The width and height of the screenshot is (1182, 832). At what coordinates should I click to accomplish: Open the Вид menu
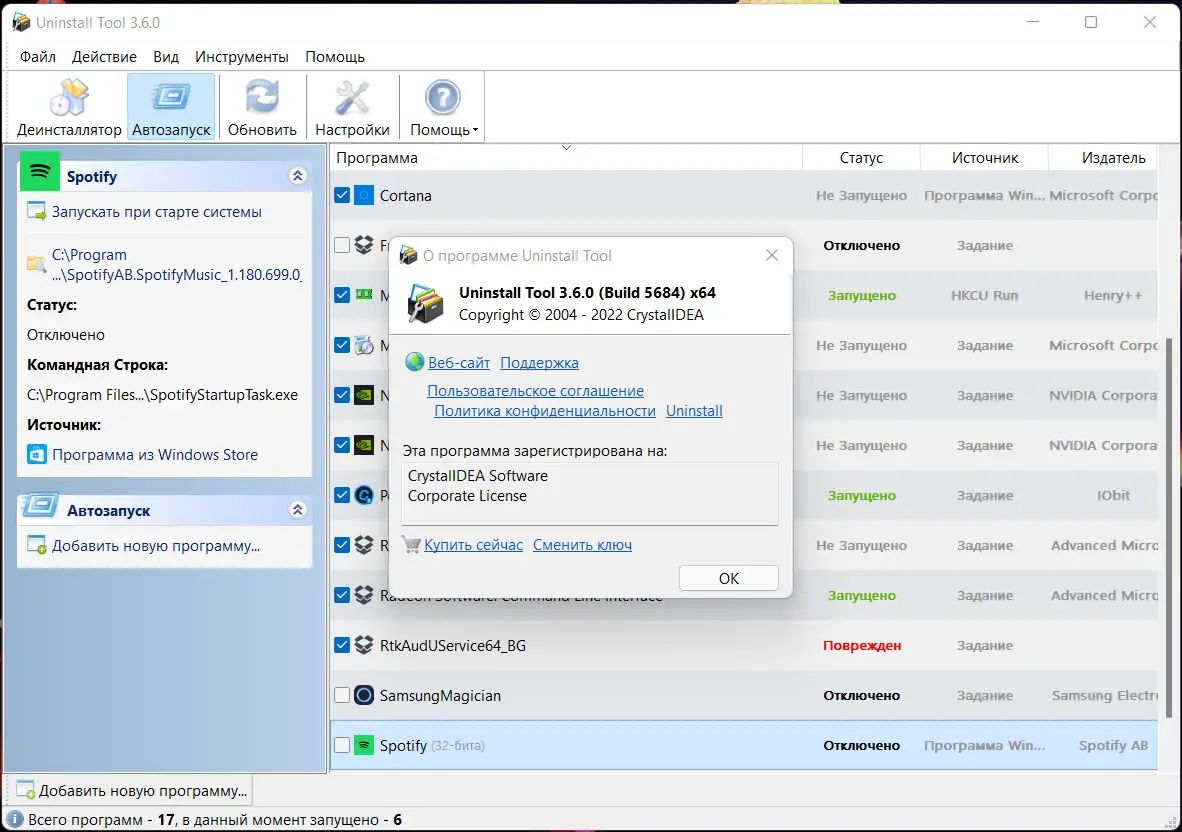click(x=166, y=57)
